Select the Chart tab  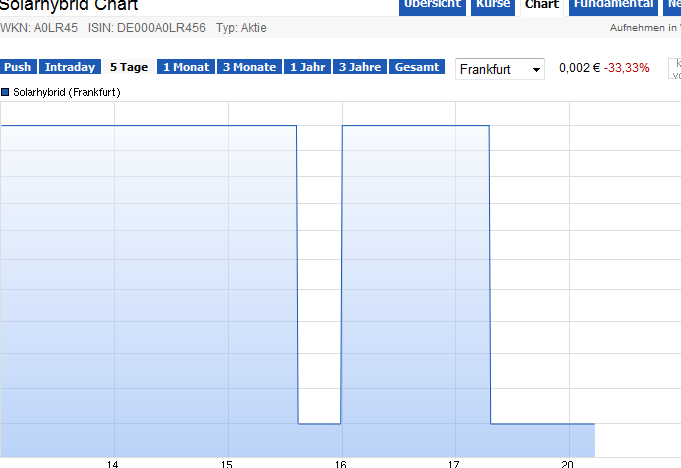pyautogui.click(x=542, y=5)
